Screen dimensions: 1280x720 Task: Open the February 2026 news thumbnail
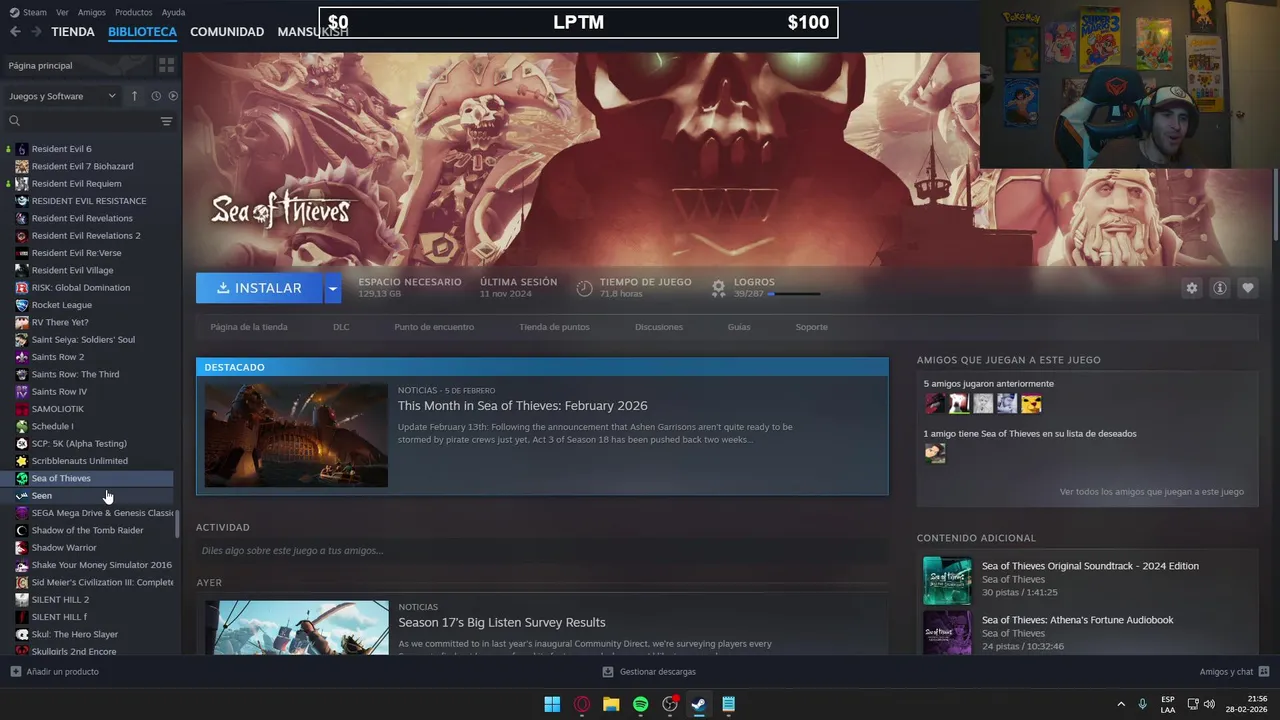click(296, 435)
